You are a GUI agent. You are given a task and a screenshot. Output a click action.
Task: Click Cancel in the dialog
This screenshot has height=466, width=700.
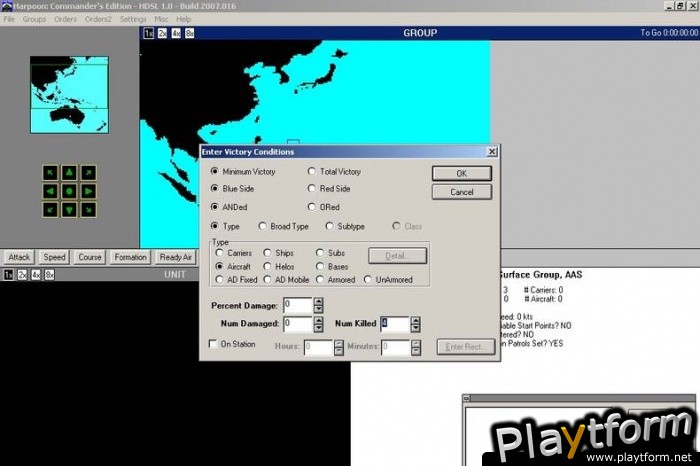[x=462, y=192]
